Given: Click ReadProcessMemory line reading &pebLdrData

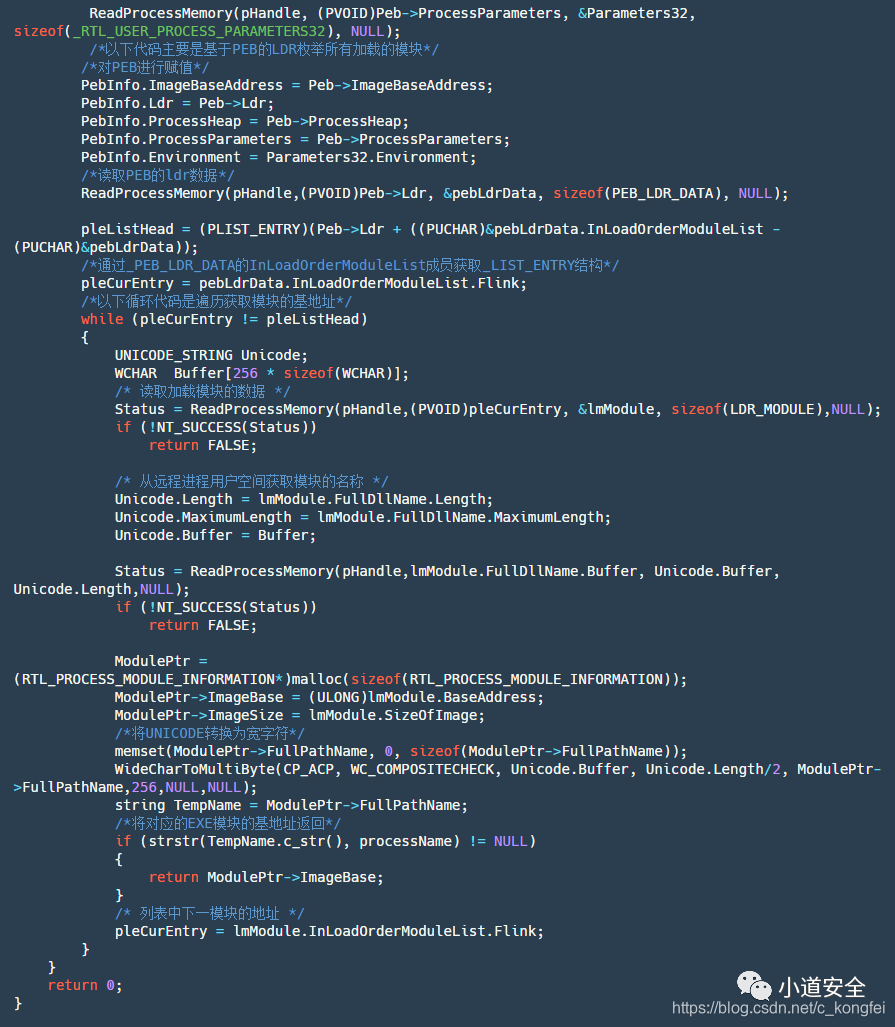Looking at the screenshot, I should tap(434, 193).
